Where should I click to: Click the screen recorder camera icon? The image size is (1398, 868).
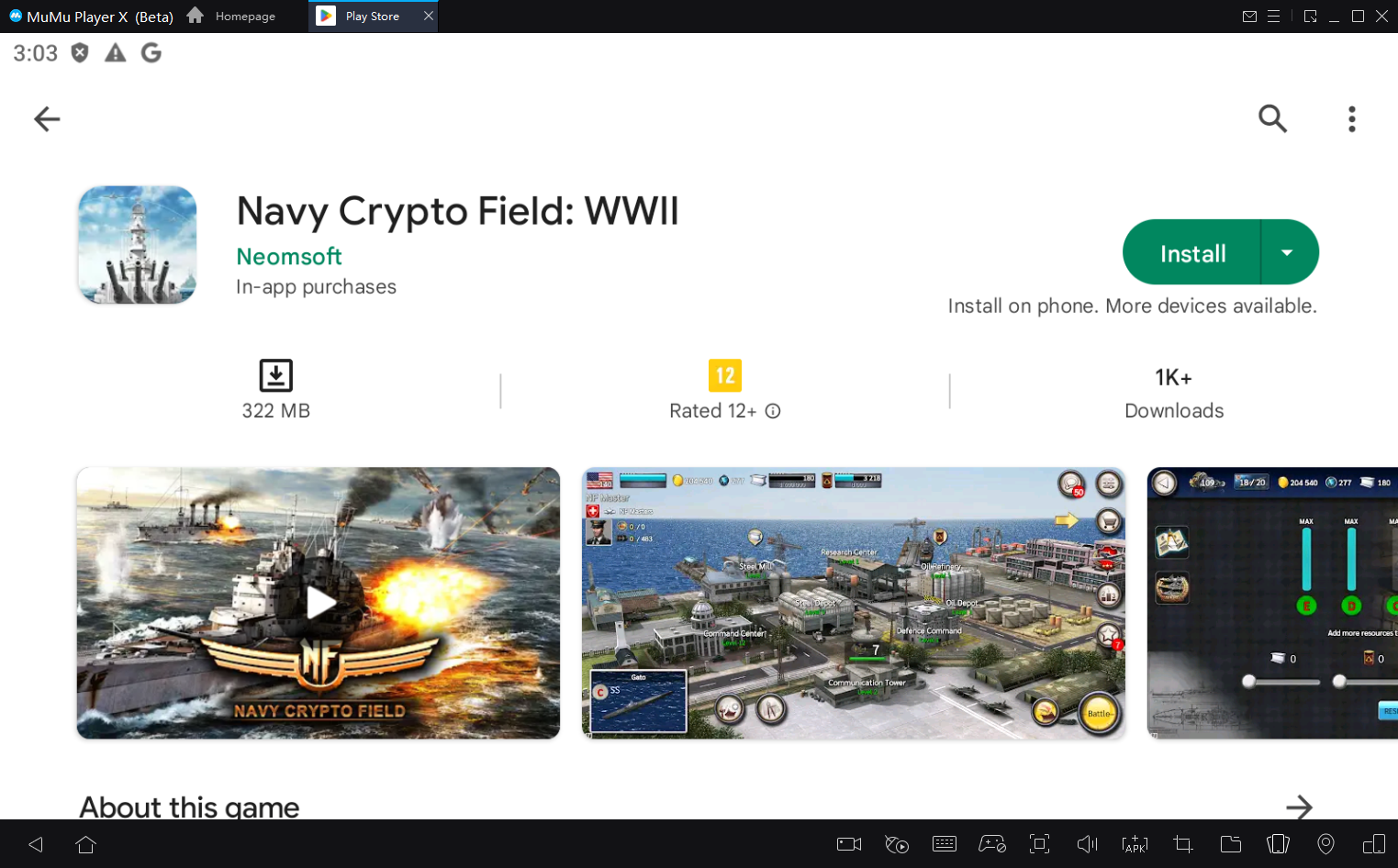pyautogui.click(x=848, y=844)
